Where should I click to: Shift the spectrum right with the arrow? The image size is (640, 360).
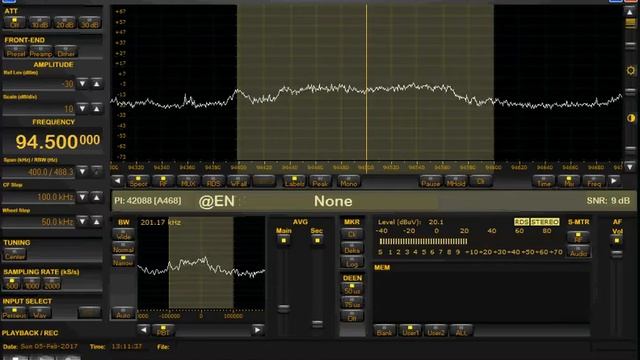pos(614,181)
